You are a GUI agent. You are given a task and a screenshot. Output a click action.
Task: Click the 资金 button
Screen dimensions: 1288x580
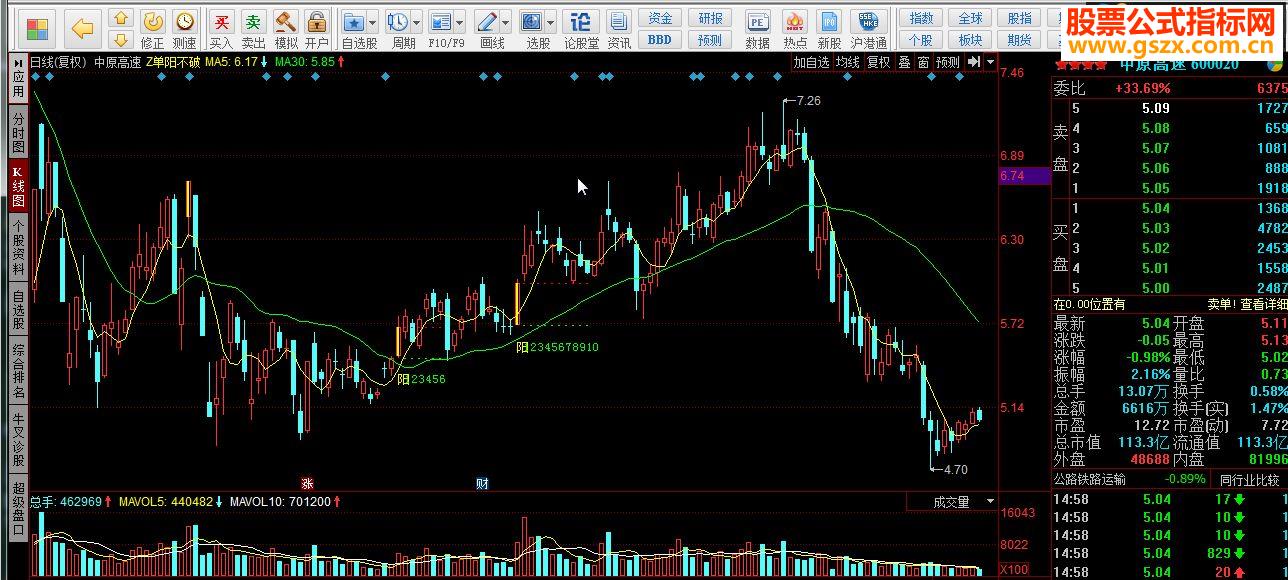coord(660,18)
